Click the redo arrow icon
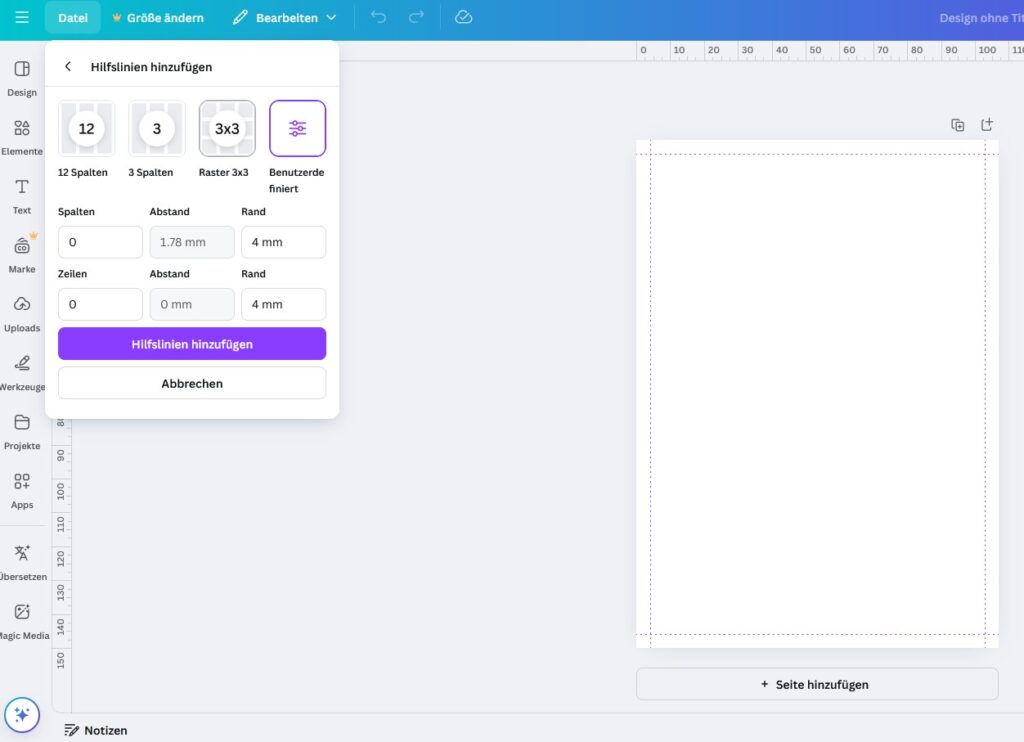This screenshot has height=742, width=1024. [x=417, y=18]
